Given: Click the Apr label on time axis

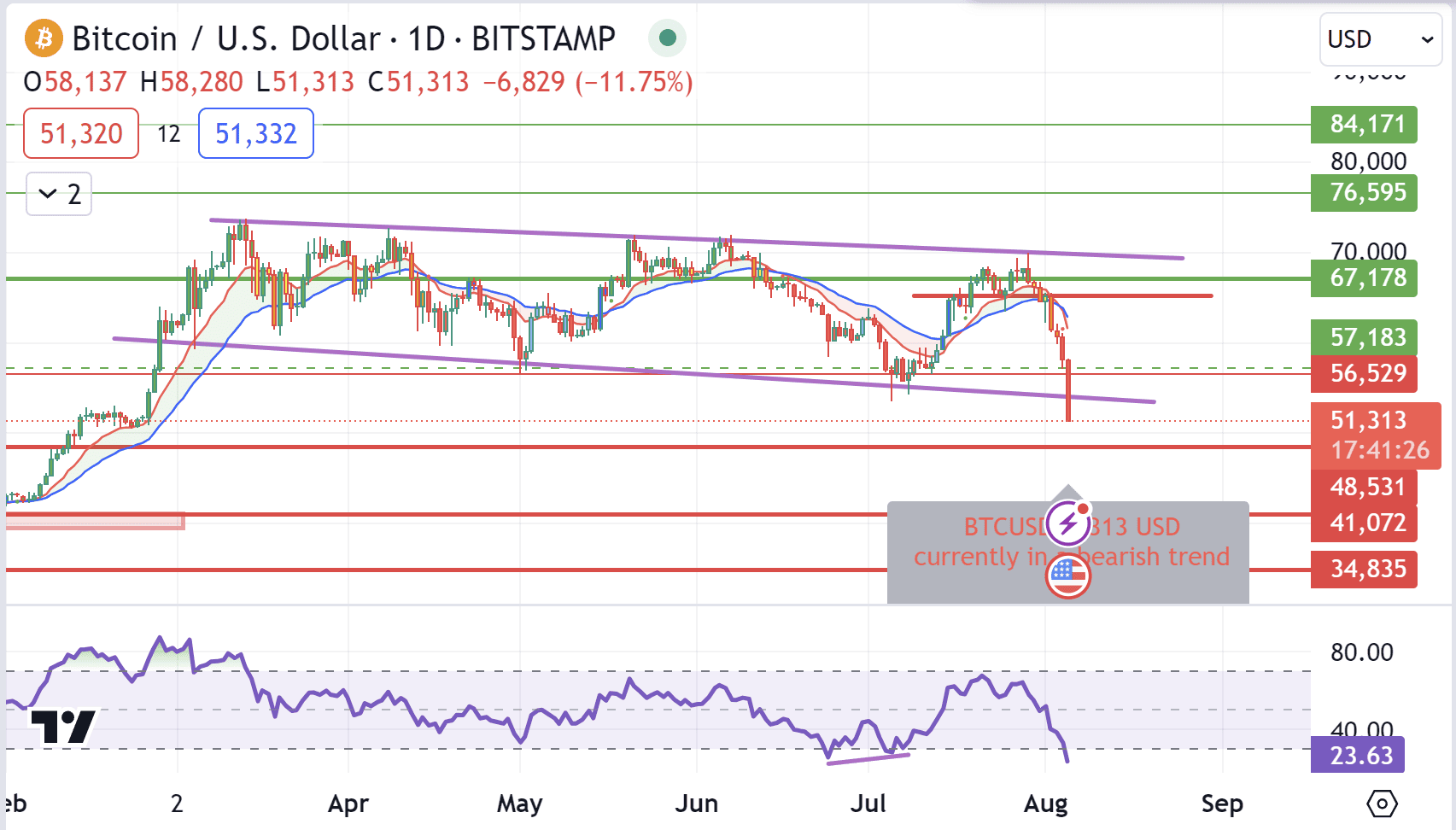Looking at the screenshot, I should (348, 804).
